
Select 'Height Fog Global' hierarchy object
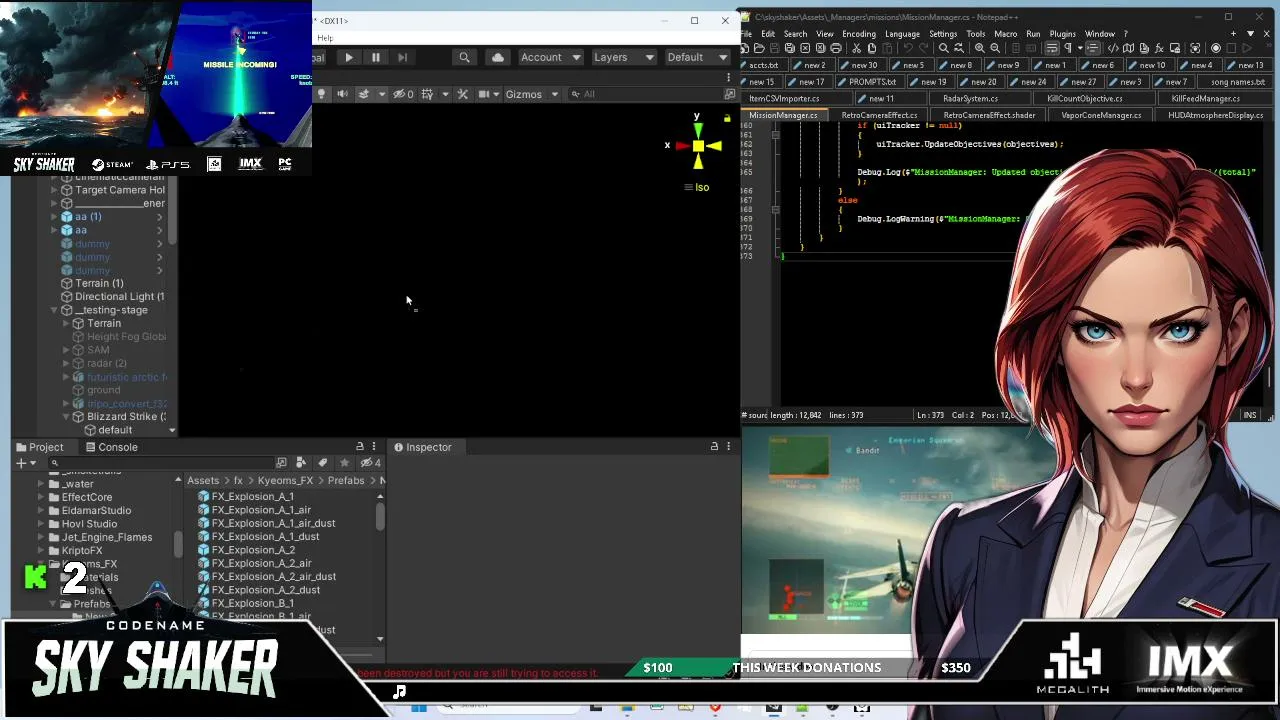point(126,337)
